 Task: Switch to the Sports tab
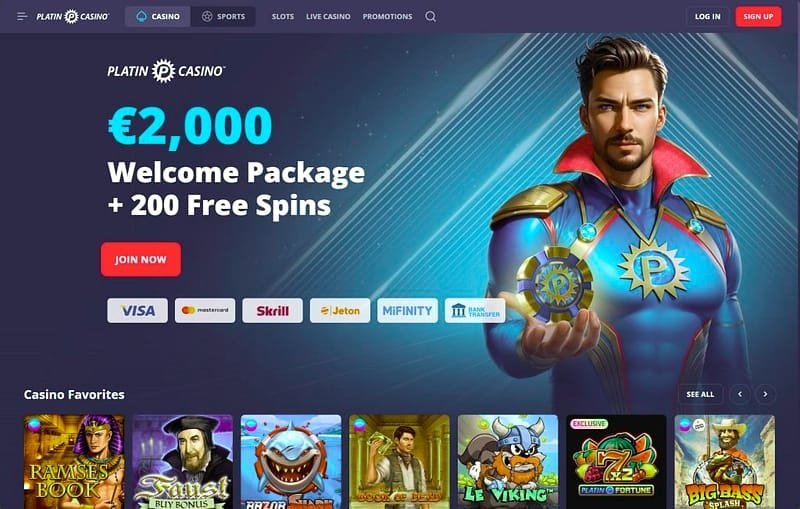pyautogui.click(x=223, y=16)
